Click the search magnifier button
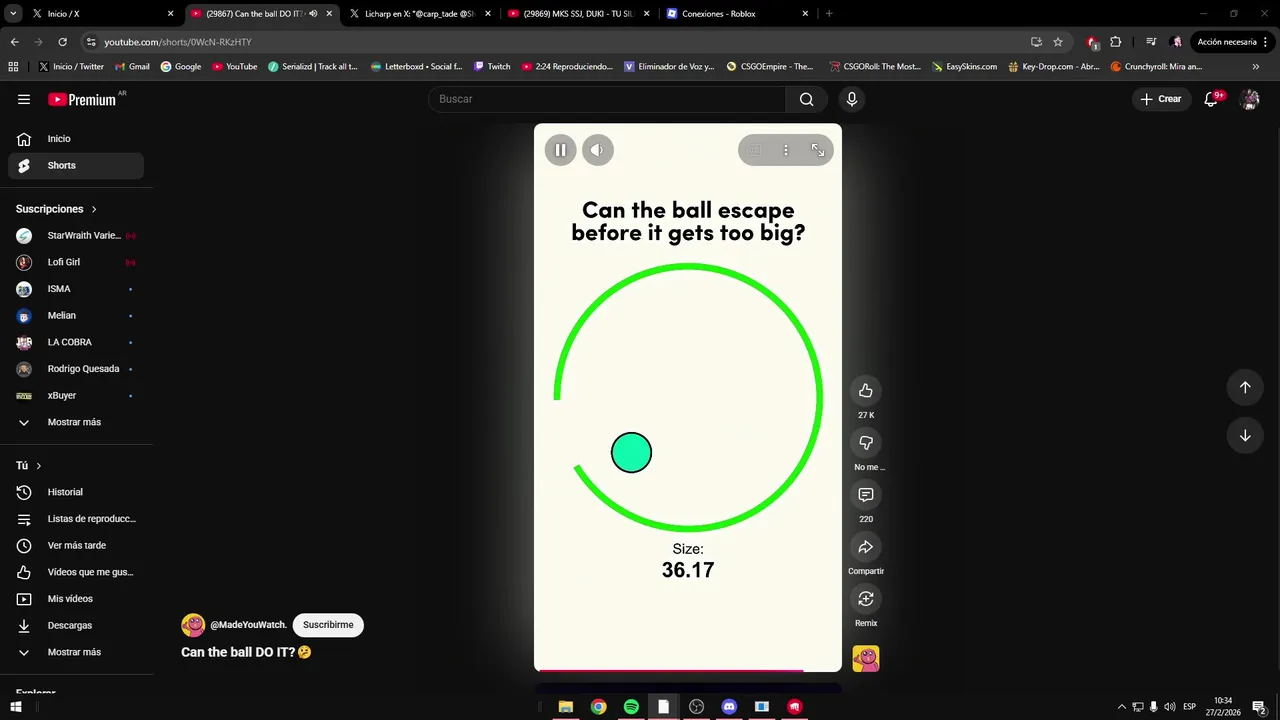1280x720 pixels. (807, 99)
